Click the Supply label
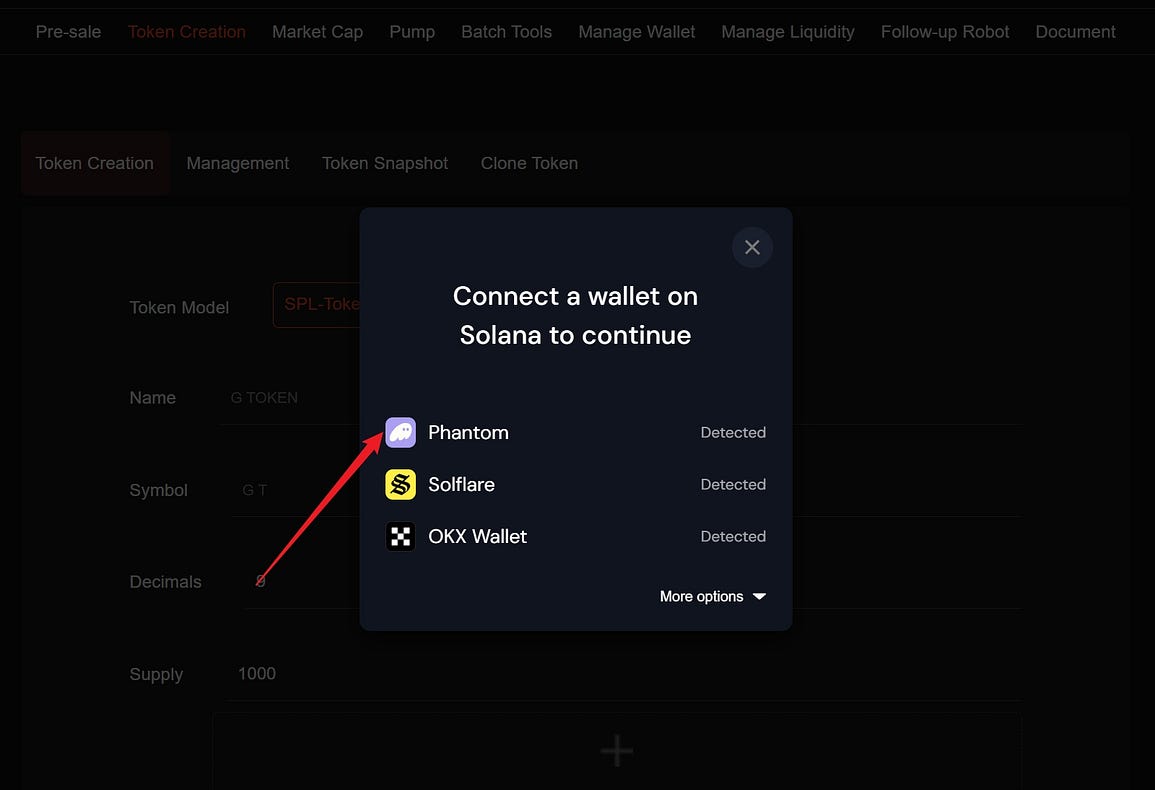This screenshot has width=1155, height=790. click(156, 674)
